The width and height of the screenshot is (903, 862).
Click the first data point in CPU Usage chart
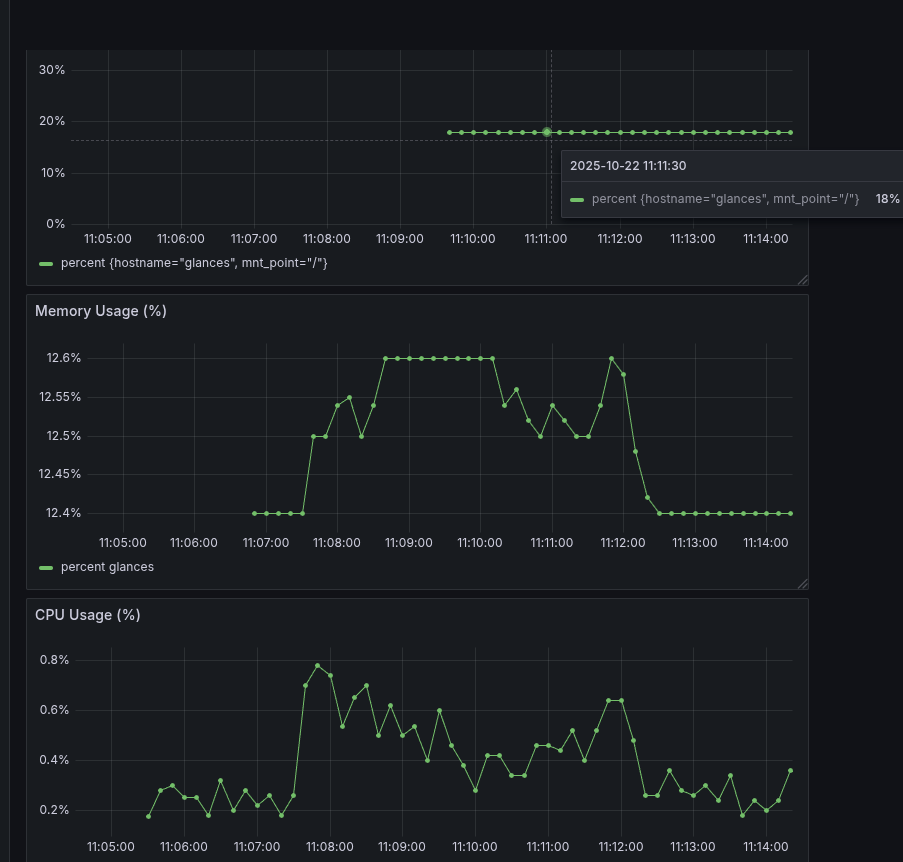148,816
